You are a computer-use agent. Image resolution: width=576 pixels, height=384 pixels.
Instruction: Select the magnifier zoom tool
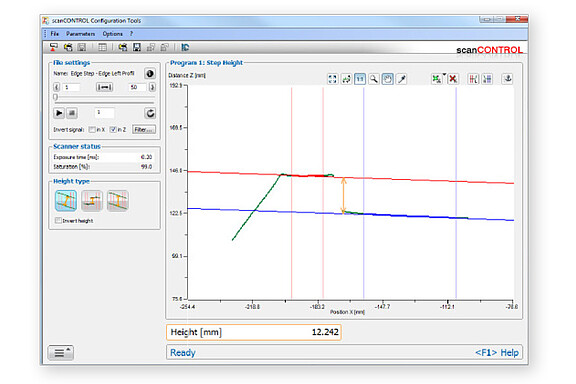click(374, 79)
